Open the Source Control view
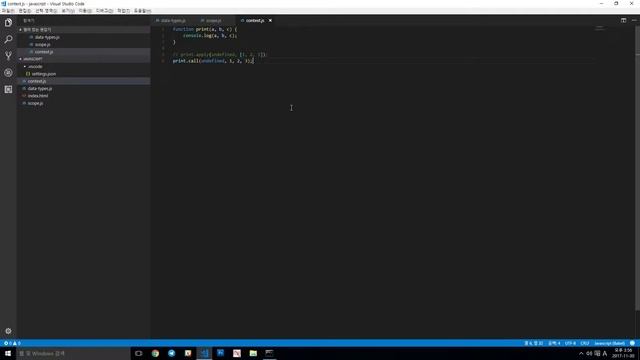 click(x=8, y=56)
